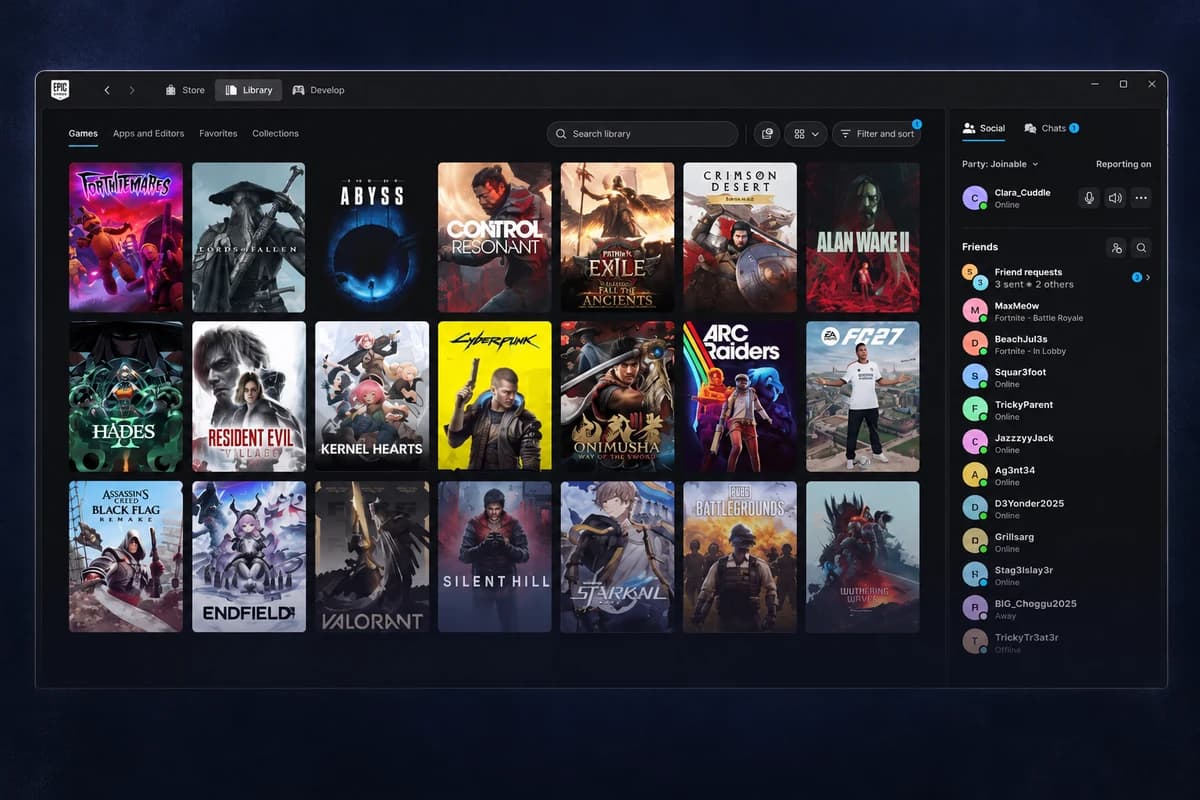The height and width of the screenshot is (800, 1200).
Task: Open the Resident Evil Village tile
Action: point(249,396)
